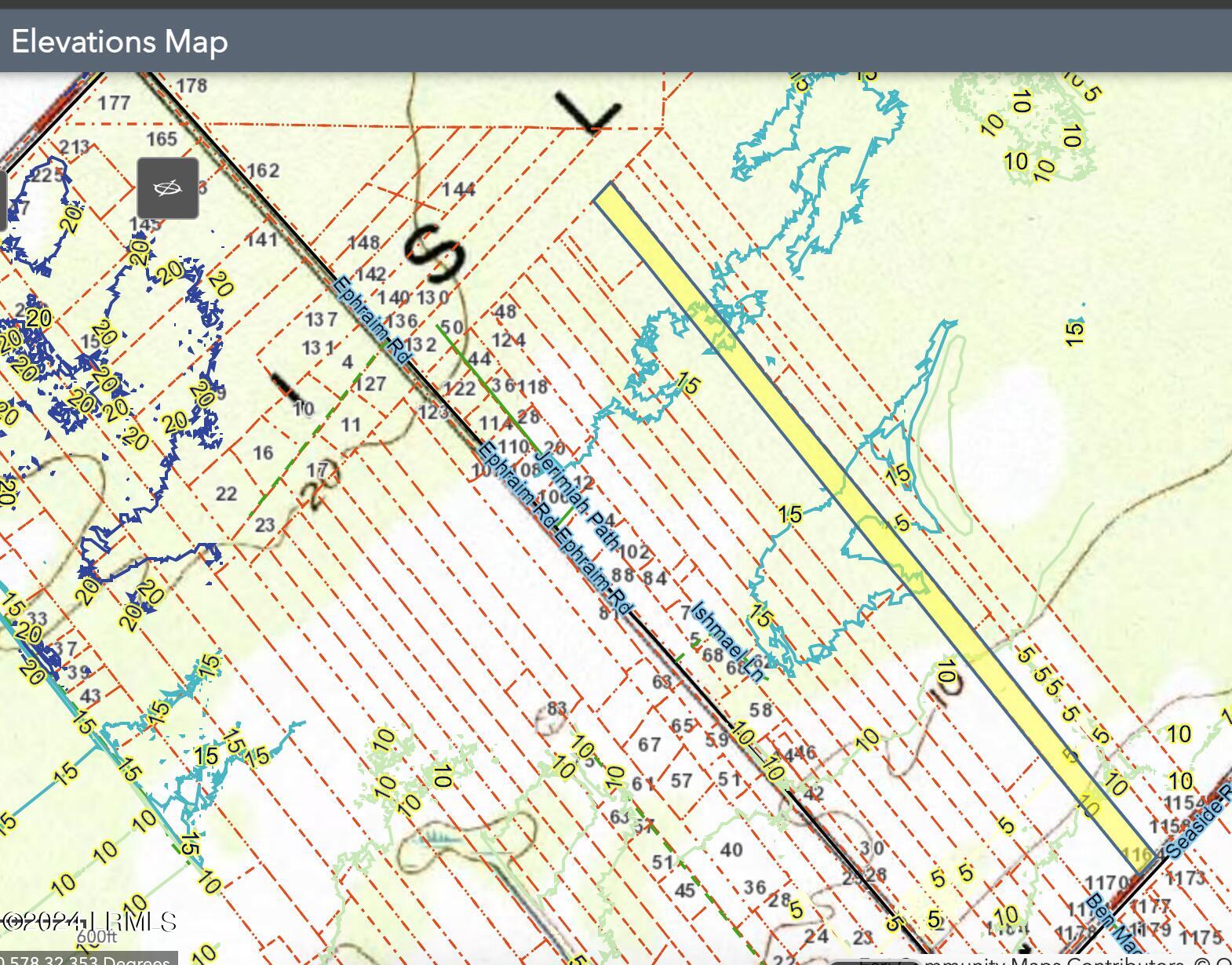Click parcel number 48

[506, 311]
